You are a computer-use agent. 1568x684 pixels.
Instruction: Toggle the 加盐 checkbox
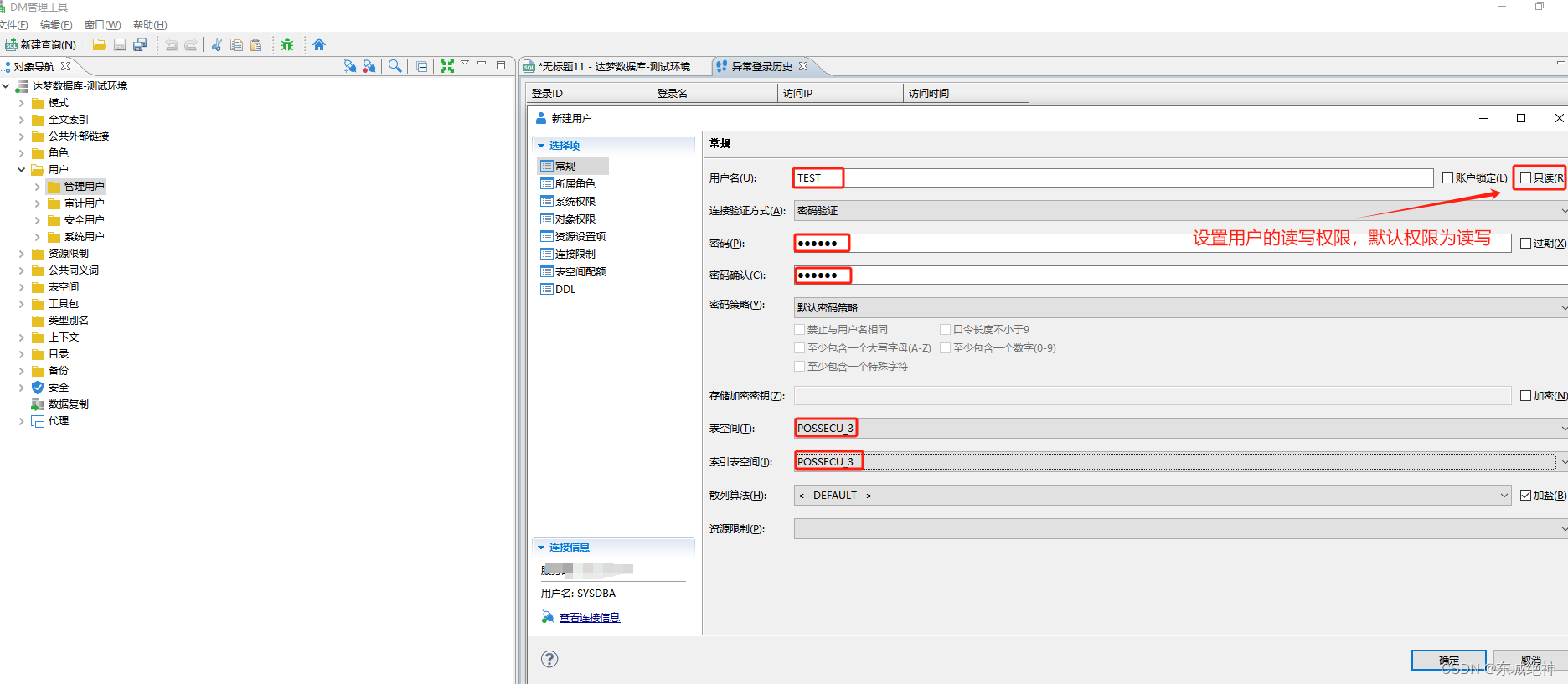1526,495
